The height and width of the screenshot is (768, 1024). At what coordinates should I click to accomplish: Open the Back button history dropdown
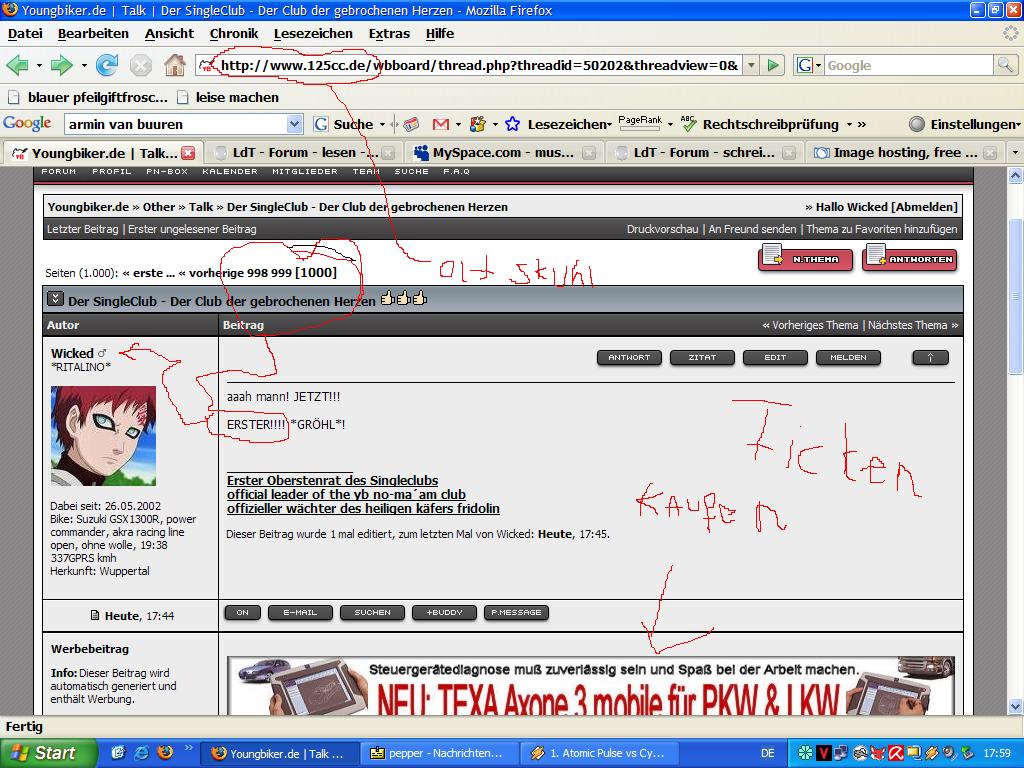tap(39, 65)
